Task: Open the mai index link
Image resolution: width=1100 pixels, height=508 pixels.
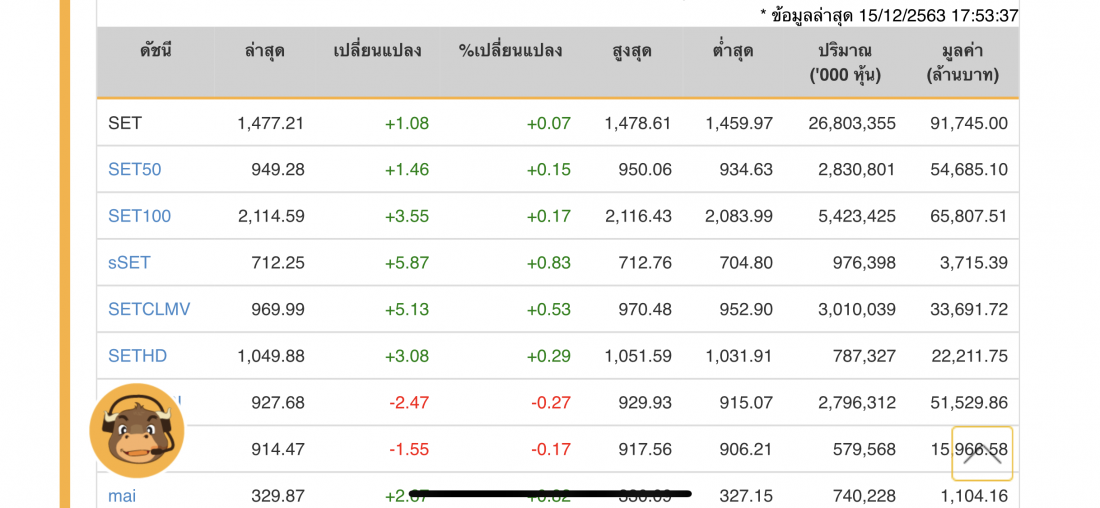Action: click(x=122, y=496)
